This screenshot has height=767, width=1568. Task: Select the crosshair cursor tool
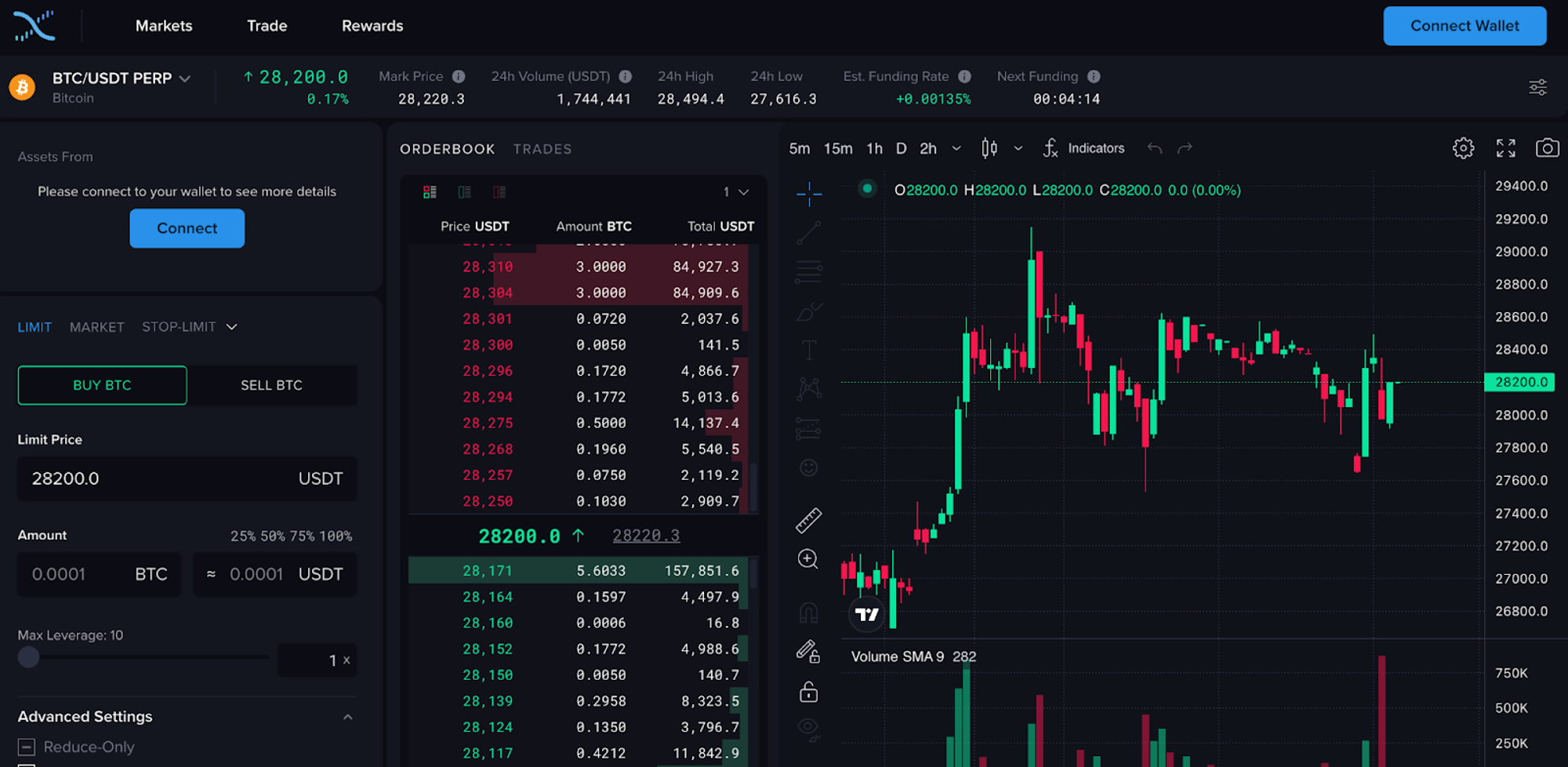[x=808, y=193]
